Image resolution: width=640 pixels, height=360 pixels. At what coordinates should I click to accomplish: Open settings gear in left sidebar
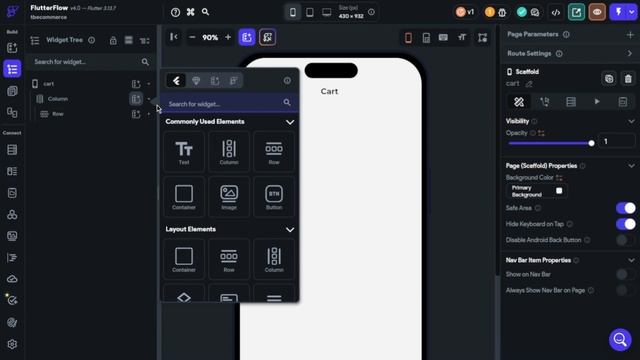pos(12,344)
